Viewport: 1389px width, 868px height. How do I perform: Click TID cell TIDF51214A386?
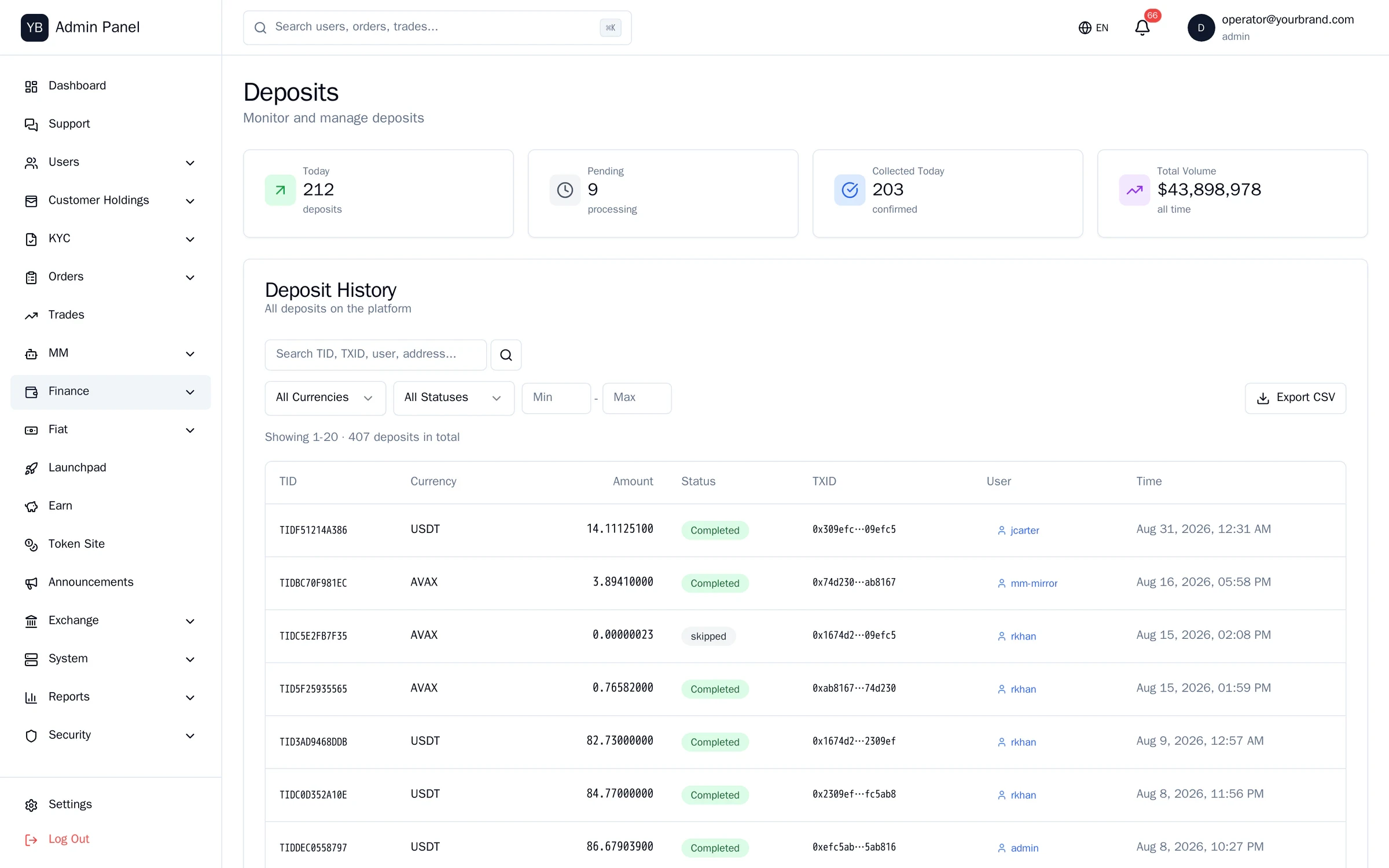[313, 530]
